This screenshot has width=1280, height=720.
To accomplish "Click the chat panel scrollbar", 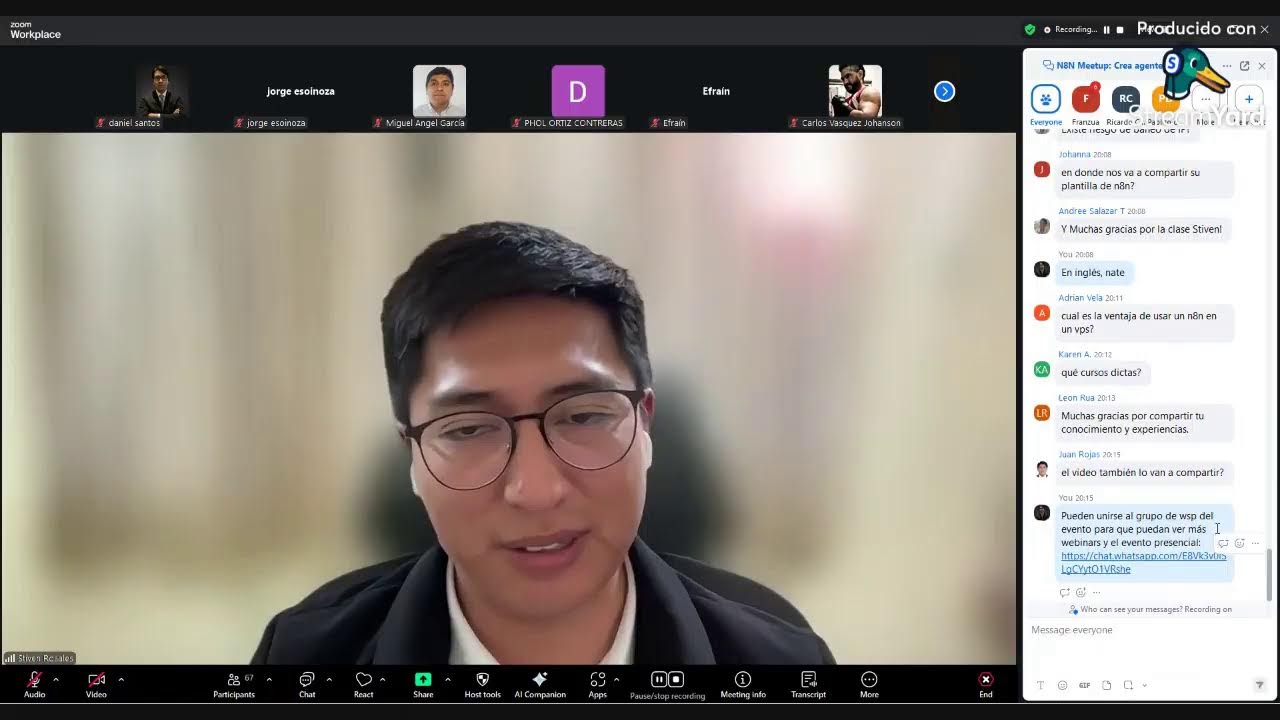I will pos(1270,574).
